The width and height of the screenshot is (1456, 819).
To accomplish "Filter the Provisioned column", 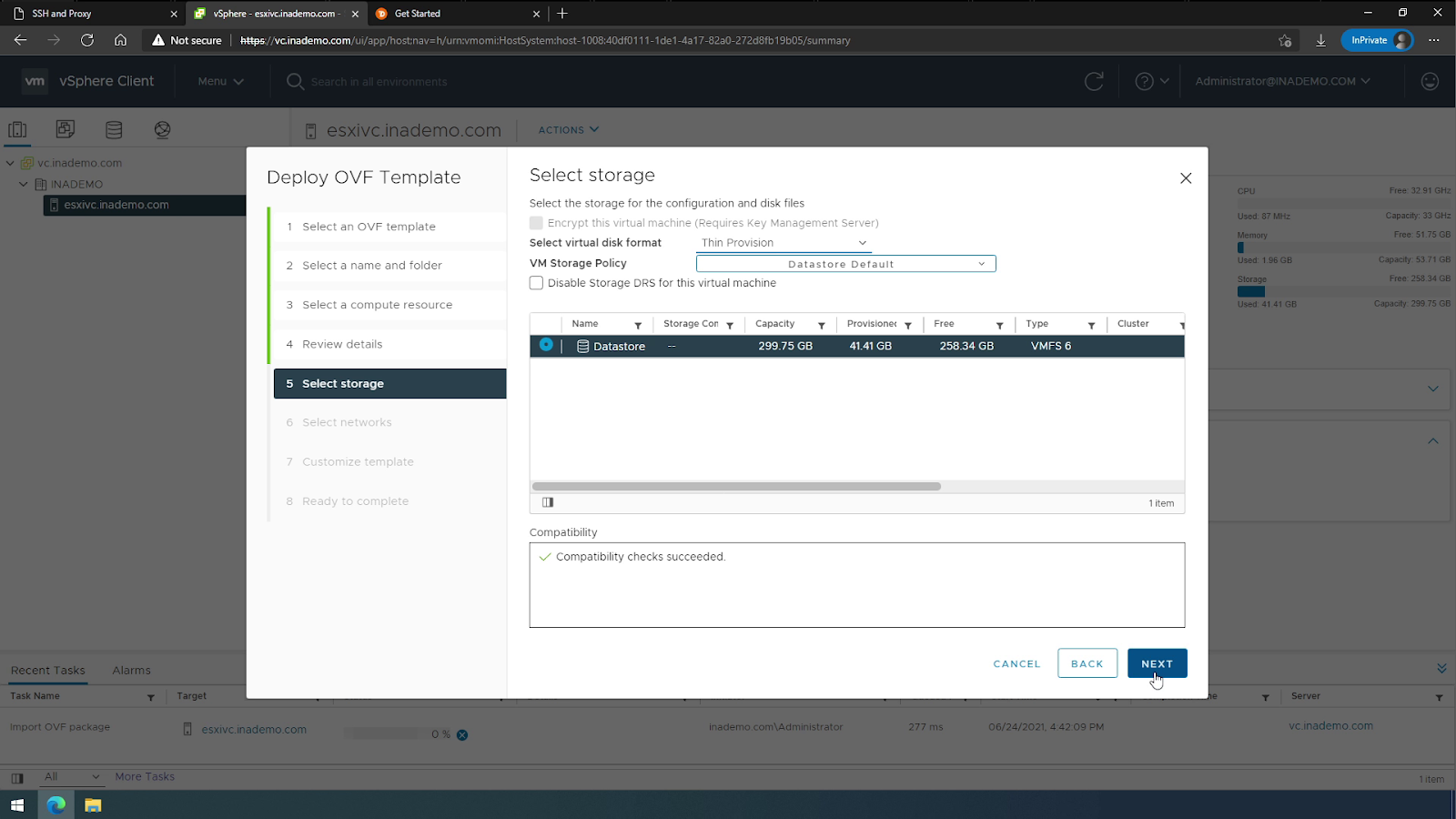I will click(x=908, y=325).
